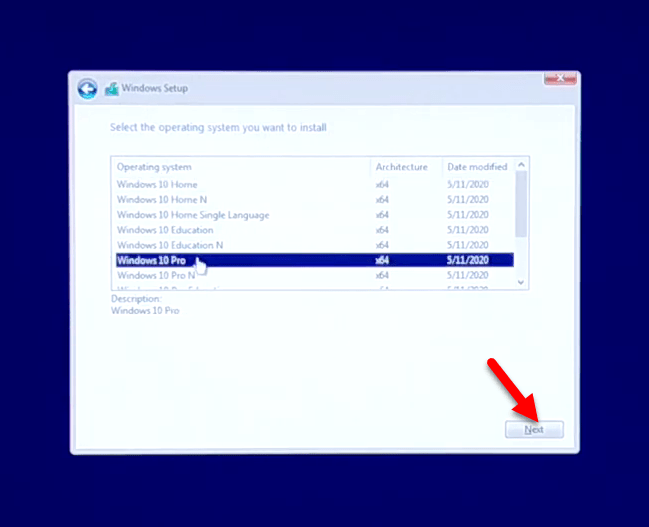
Task: Click the vertical scrollbar thumb
Action: point(521,204)
